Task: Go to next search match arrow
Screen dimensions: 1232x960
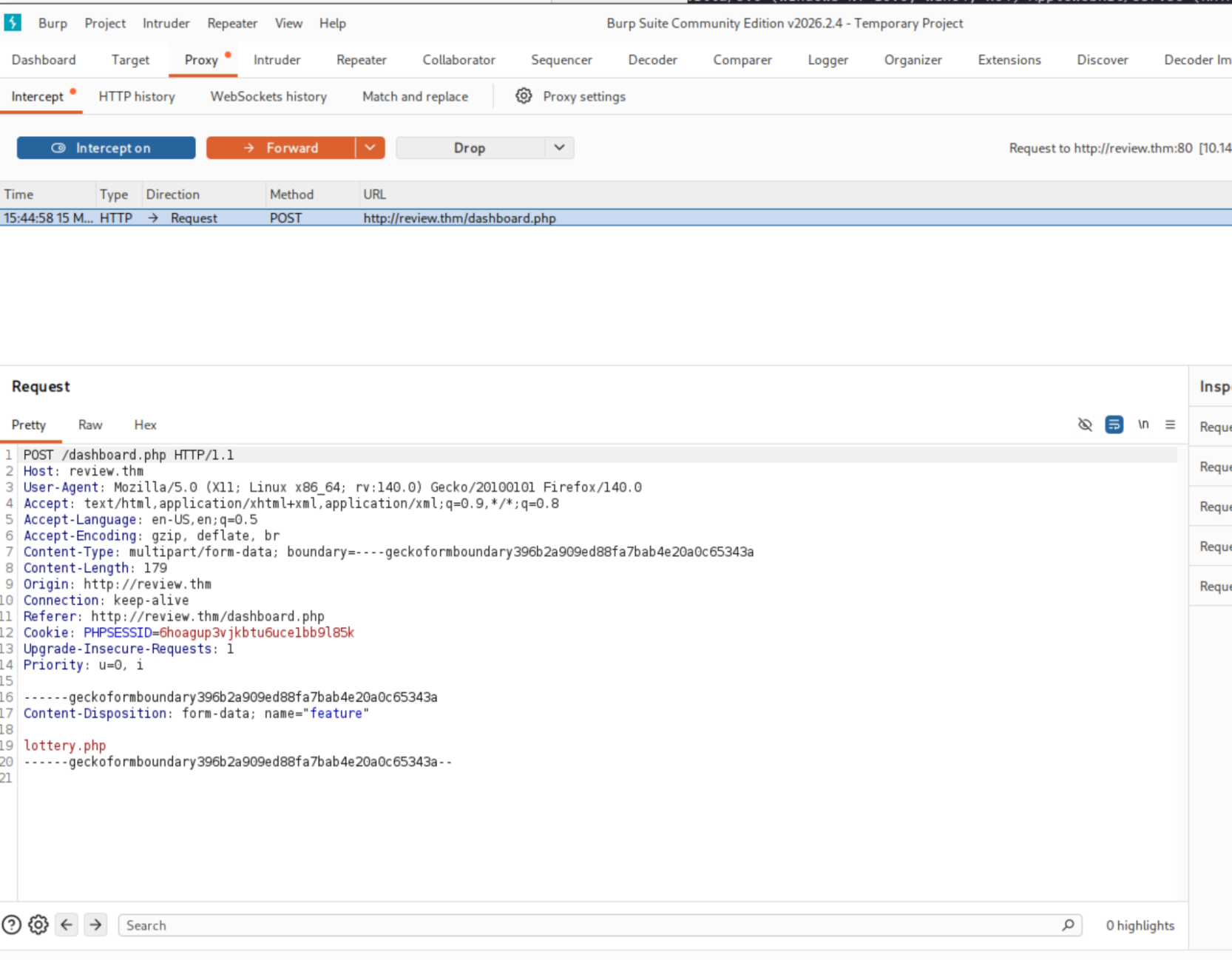Action: (x=95, y=924)
